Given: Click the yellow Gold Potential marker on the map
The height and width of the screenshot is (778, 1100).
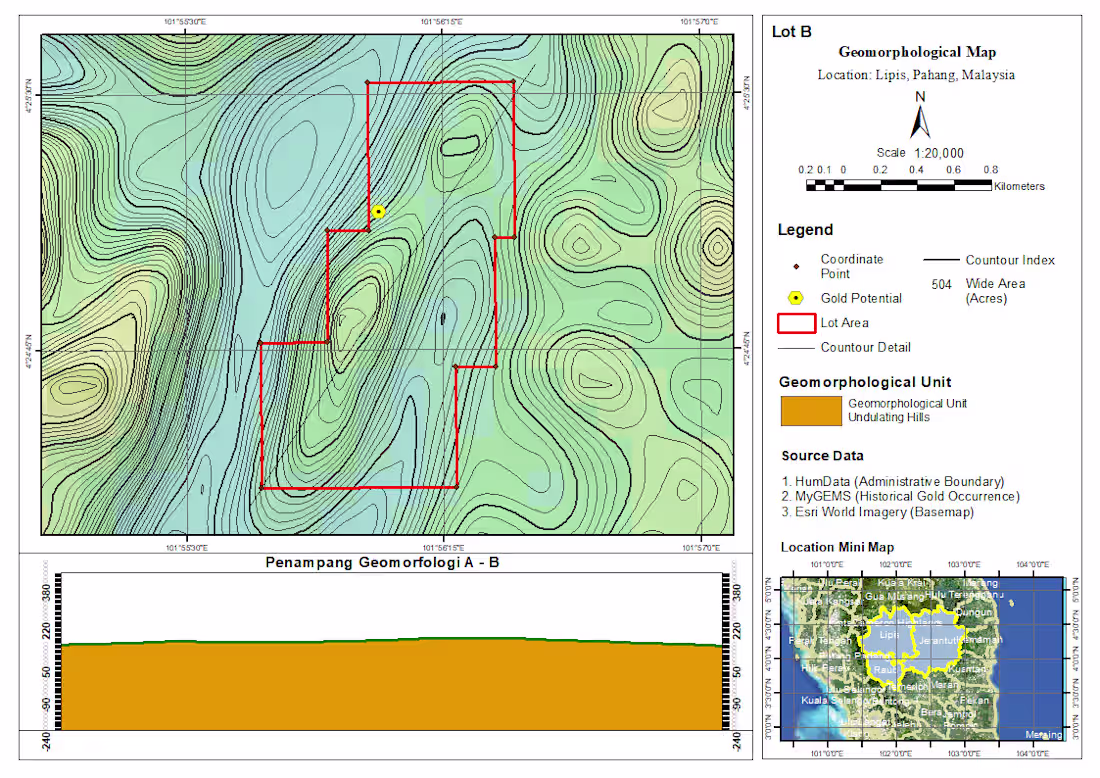Looking at the screenshot, I should pos(378,211).
